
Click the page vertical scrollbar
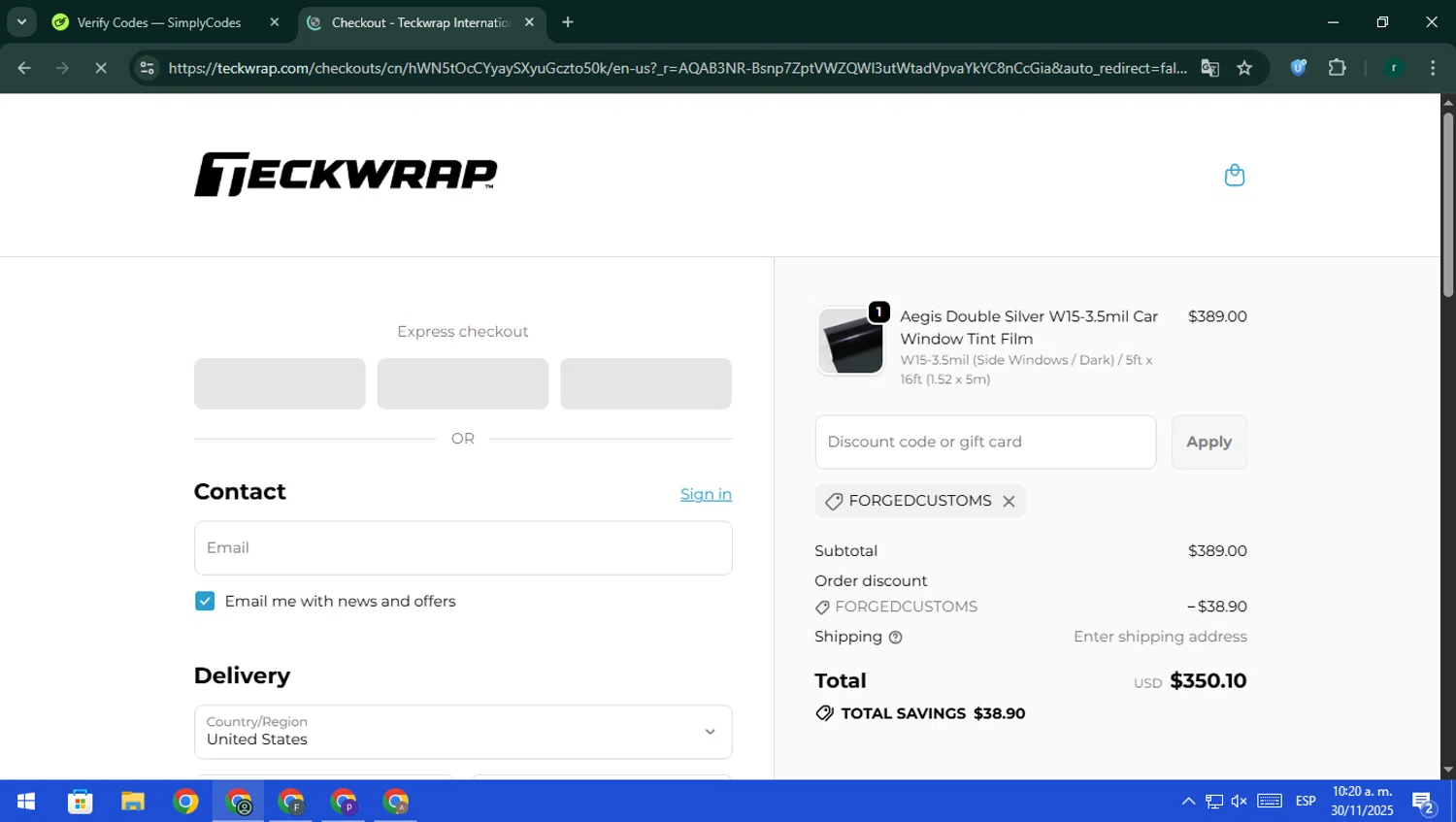1448,204
